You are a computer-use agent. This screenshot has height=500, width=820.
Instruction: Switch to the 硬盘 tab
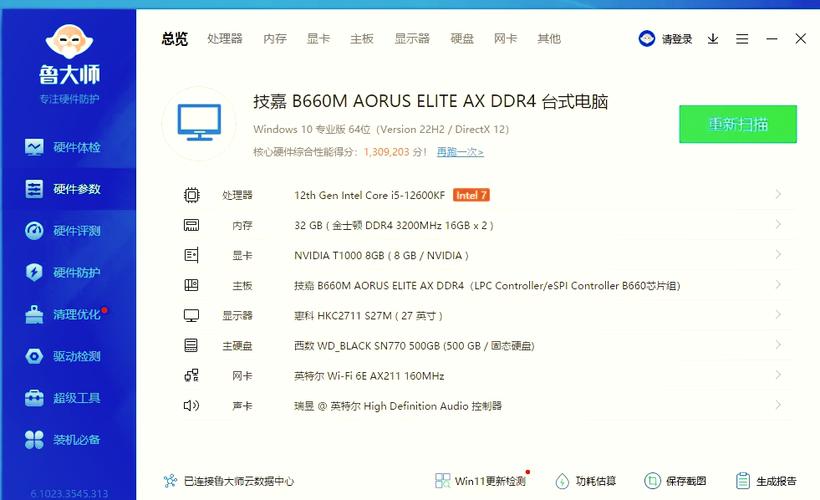coord(462,39)
